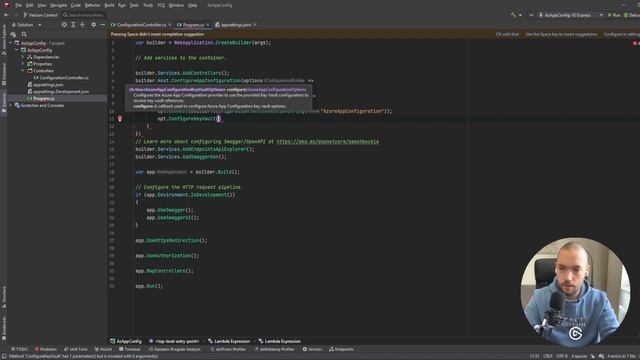640x360 pixels.
Task: Open the Services tool window
Action: point(312,349)
